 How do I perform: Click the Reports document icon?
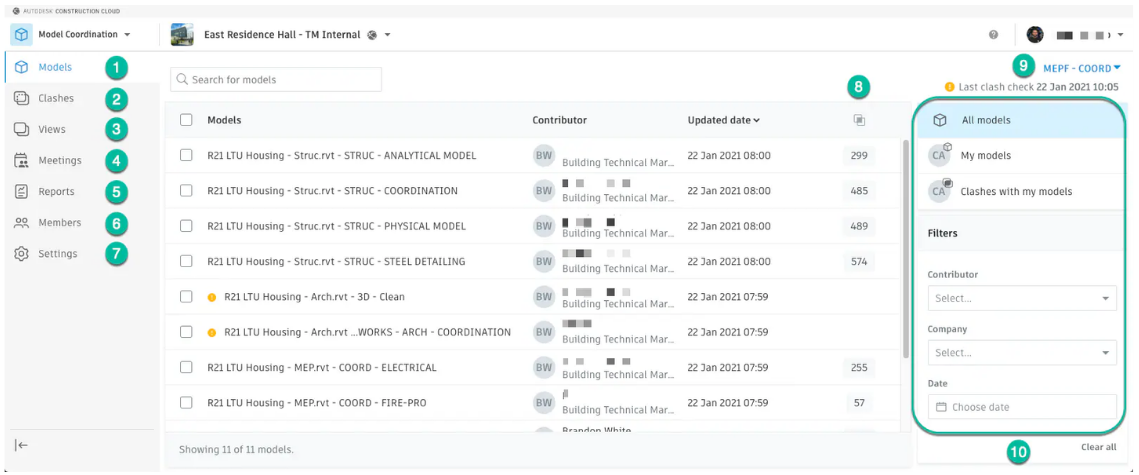click(22, 192)
